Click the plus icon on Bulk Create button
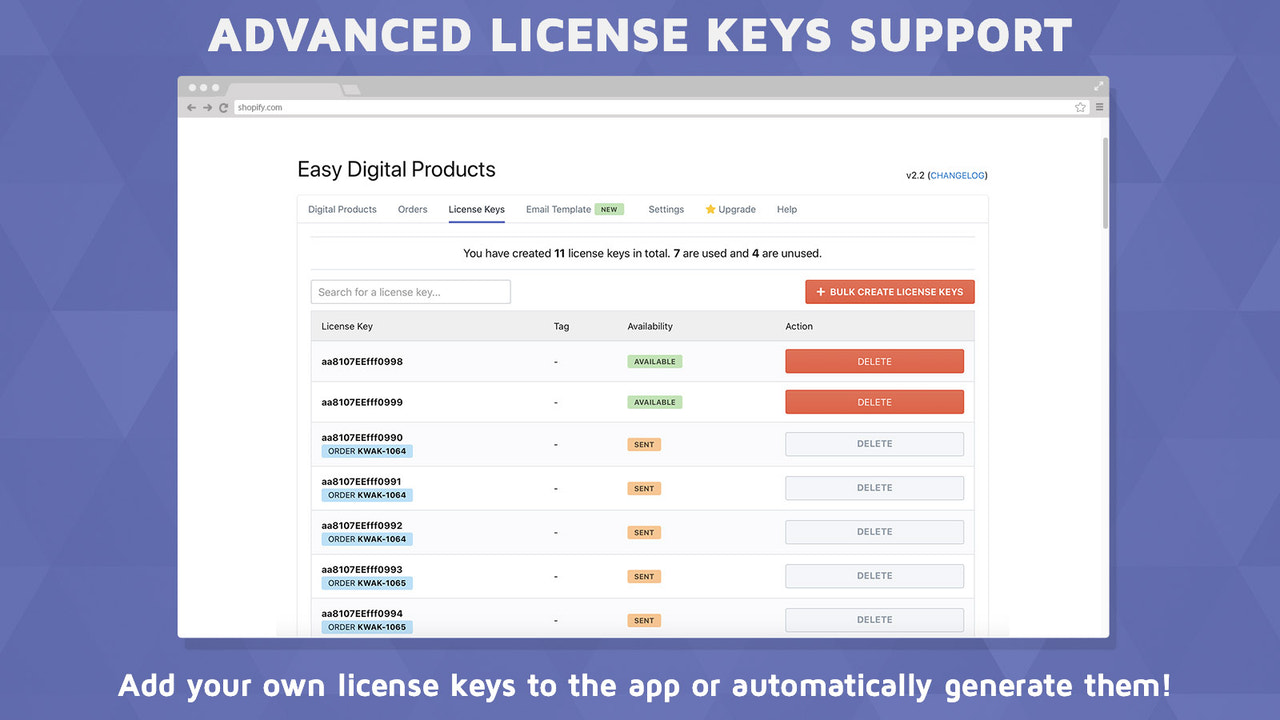 point(819,291)
